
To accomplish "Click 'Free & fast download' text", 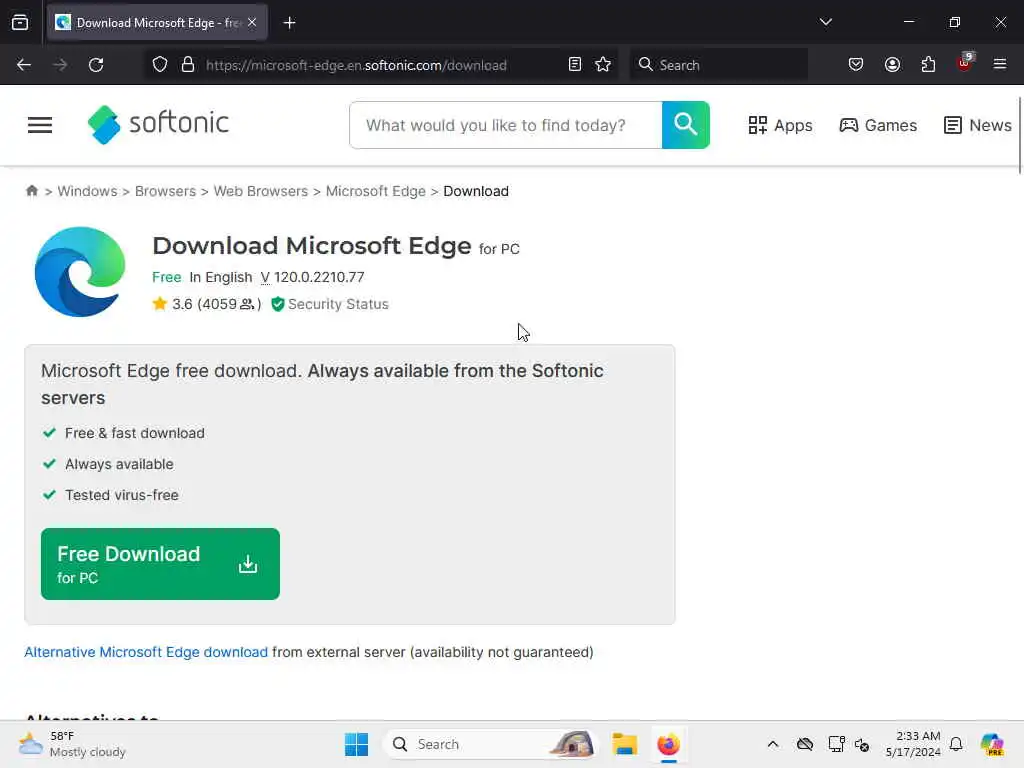I will click(x=135, y=433).
